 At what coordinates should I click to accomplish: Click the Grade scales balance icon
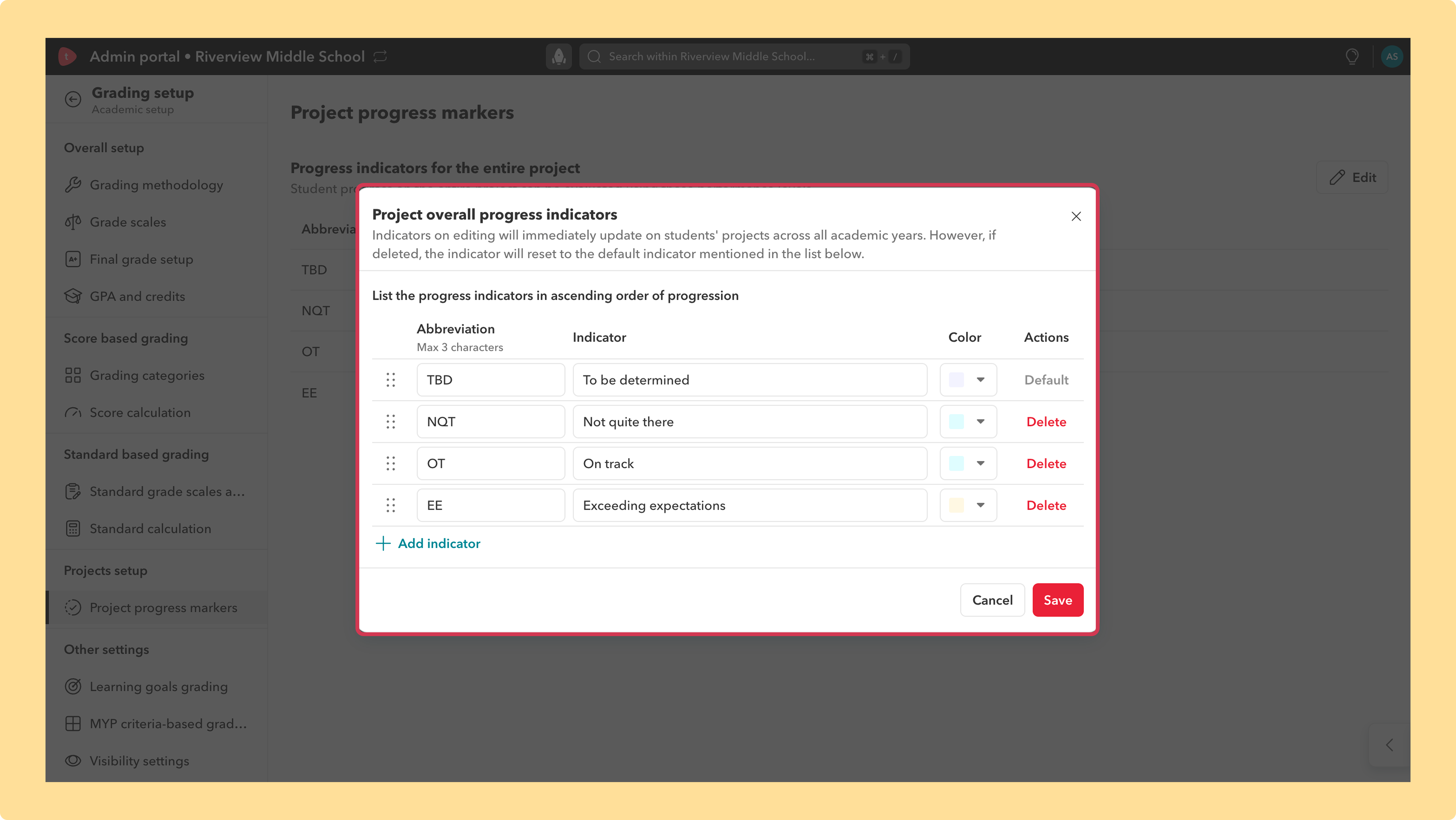tap(73, 222)
